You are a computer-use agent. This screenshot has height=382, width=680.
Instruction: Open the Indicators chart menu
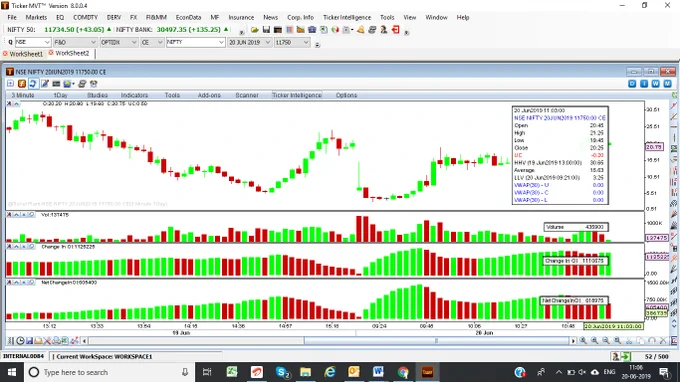coord(134,95)
